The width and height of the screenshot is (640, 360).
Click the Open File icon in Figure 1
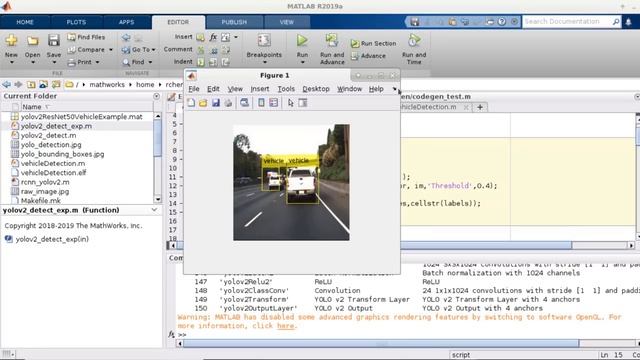point(203,103)
